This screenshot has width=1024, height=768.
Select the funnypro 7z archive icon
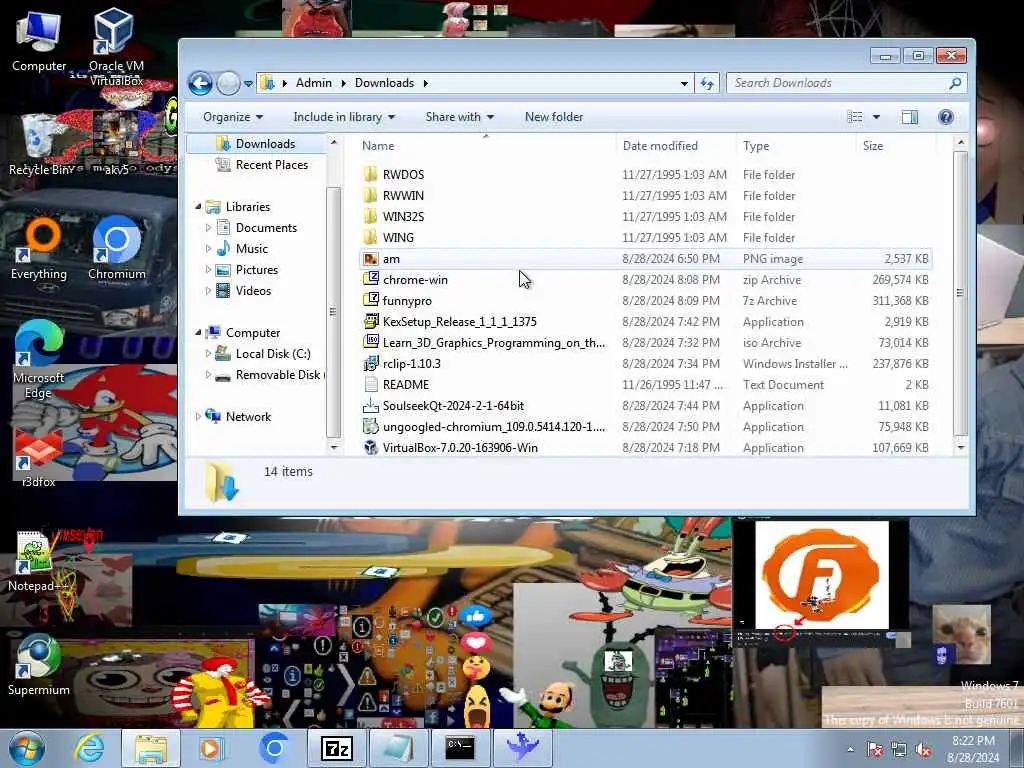tap(370, 300)
